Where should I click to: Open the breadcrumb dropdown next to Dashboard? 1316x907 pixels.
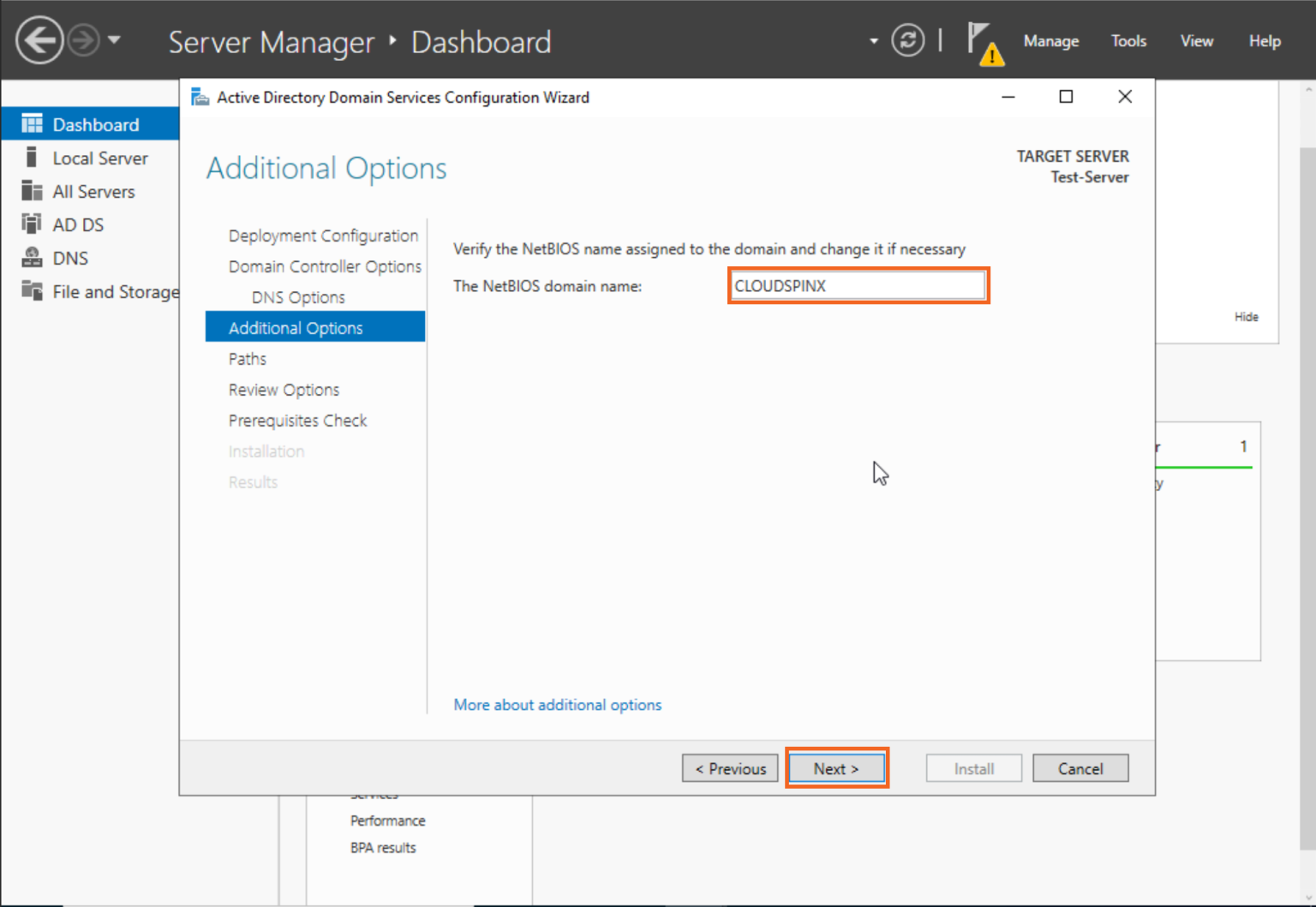click(x=872, y=40)
